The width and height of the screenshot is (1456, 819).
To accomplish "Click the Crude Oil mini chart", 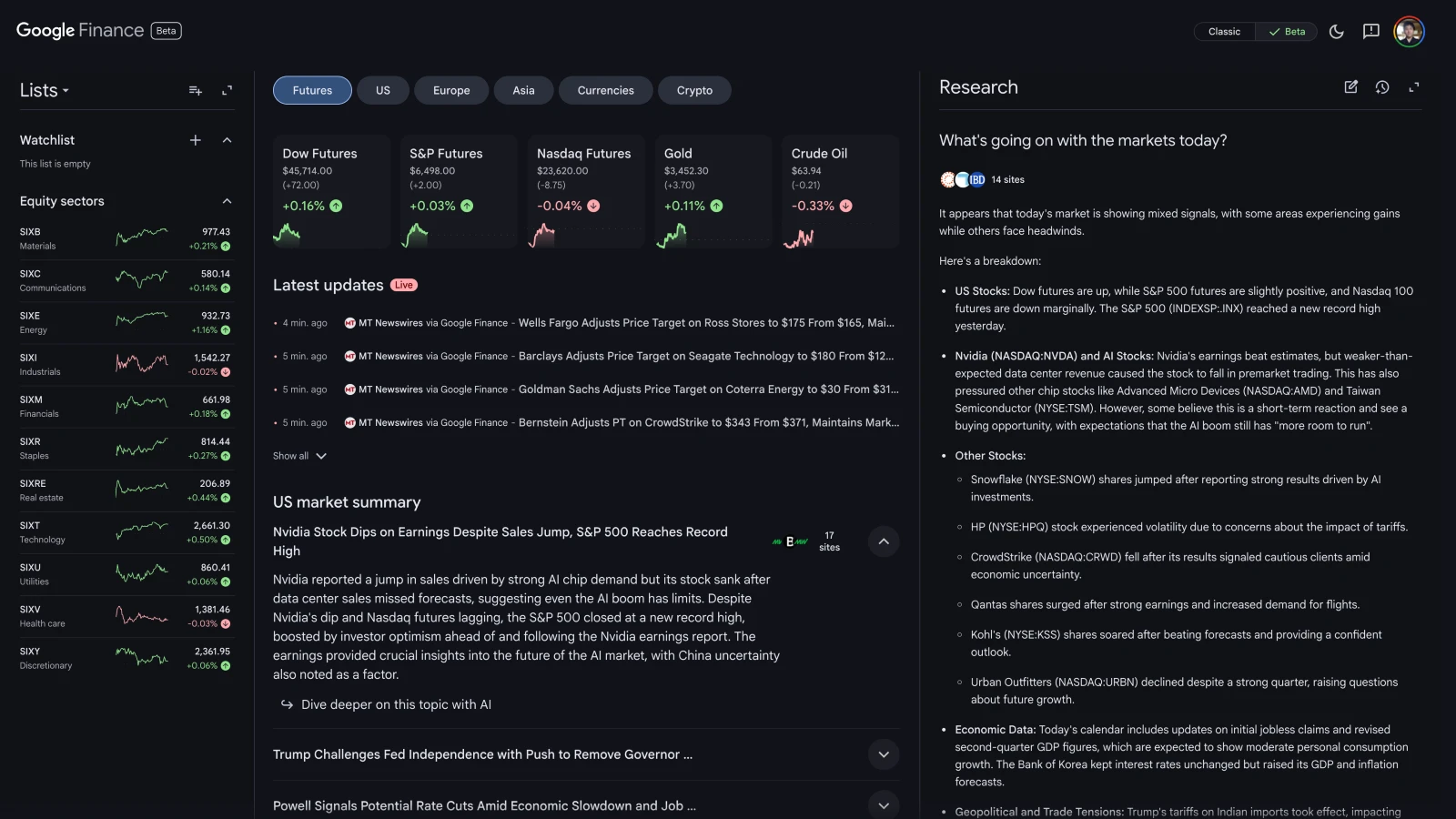I will 799,237.
